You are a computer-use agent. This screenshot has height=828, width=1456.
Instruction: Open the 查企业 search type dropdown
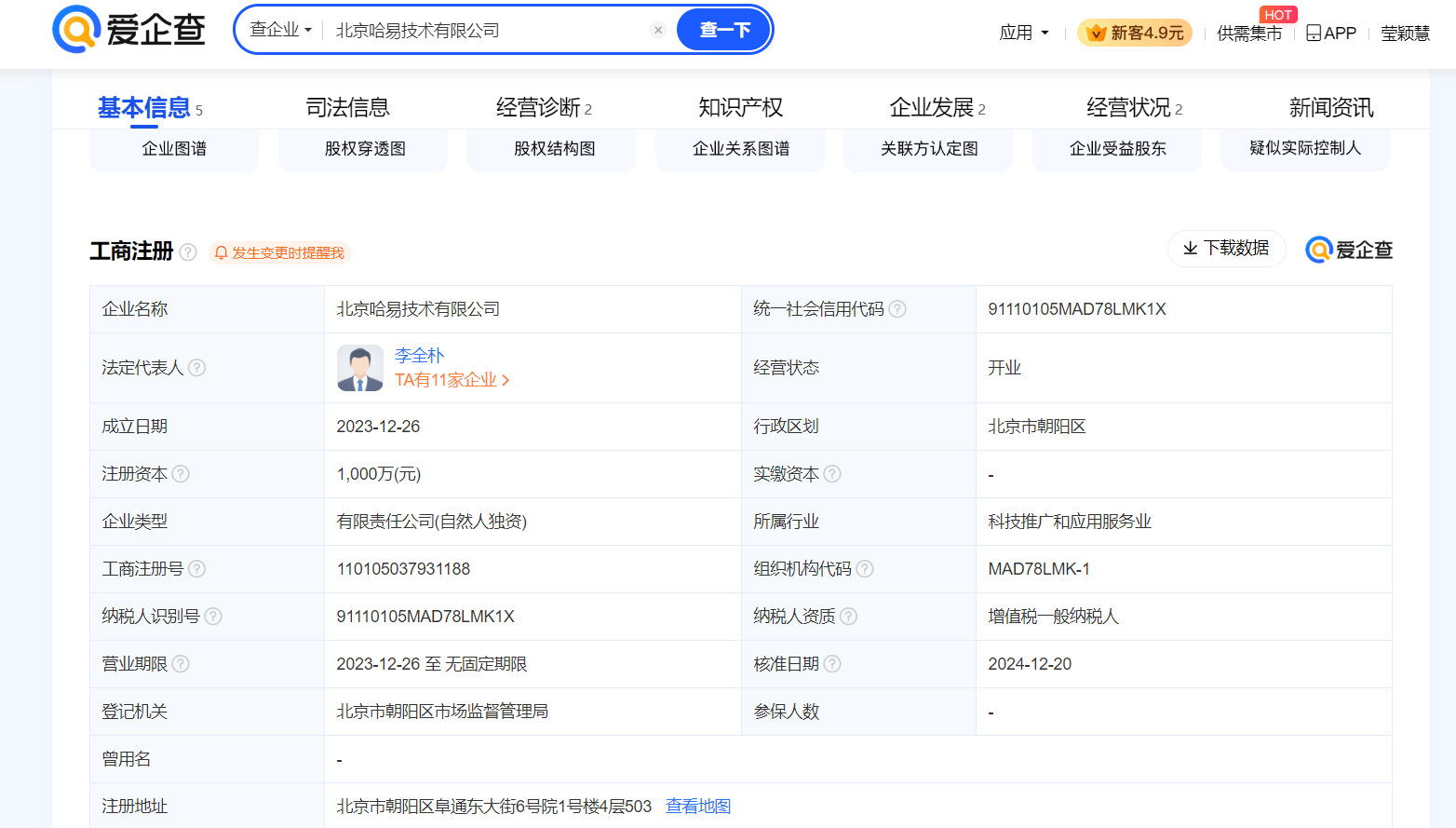tap(280, 30)
